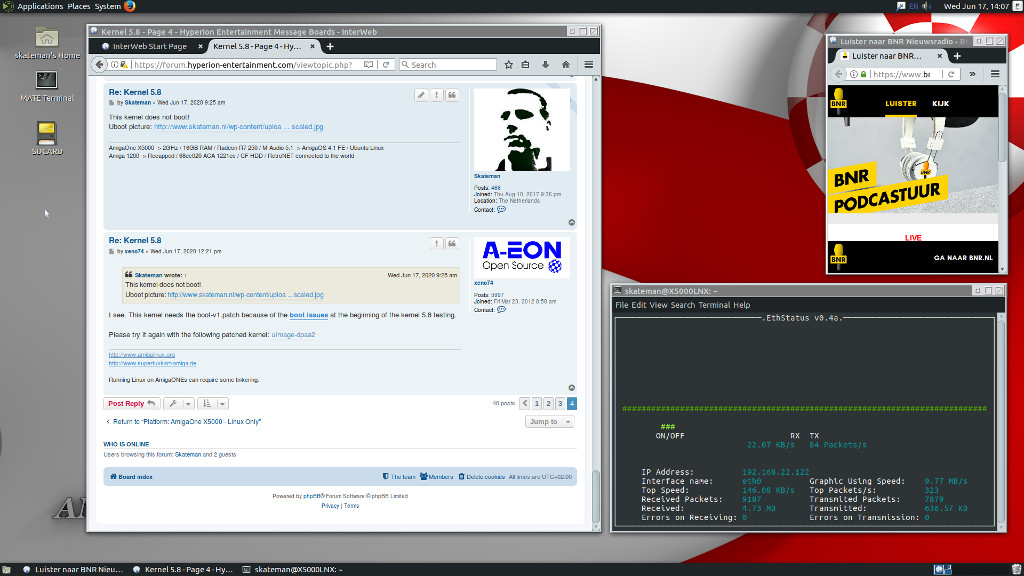Open a new tab in the forum browser
1024x576 pixels.
click(330, 46)
